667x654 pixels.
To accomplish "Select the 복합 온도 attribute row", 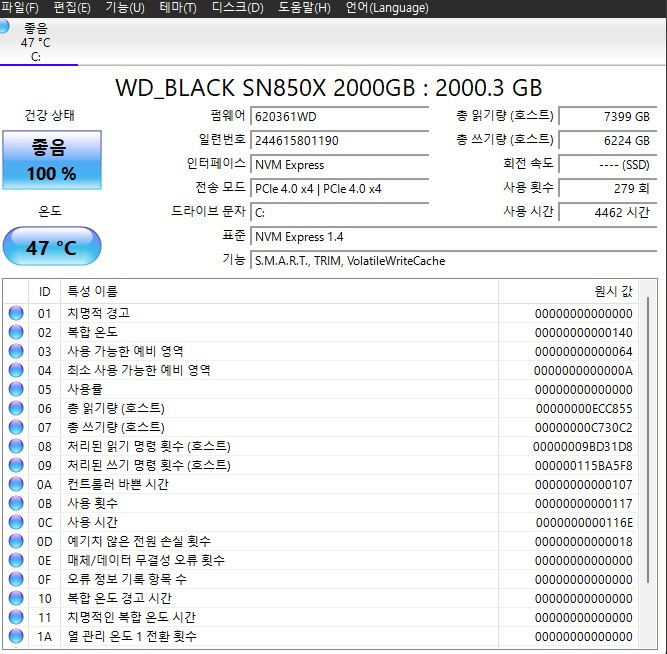I will pos(321,332).
